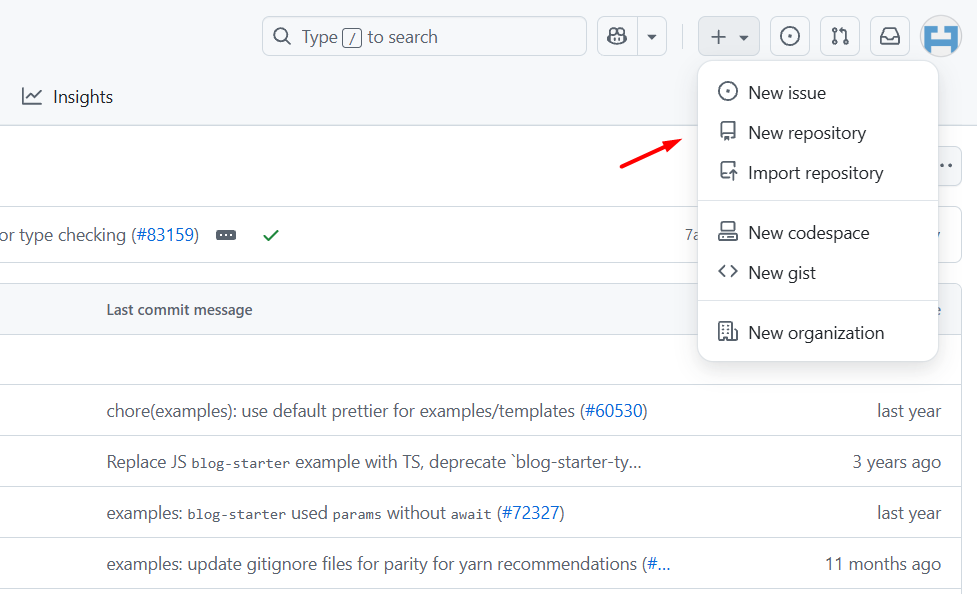Click the Insights graph icon

(x=32, y=96)
